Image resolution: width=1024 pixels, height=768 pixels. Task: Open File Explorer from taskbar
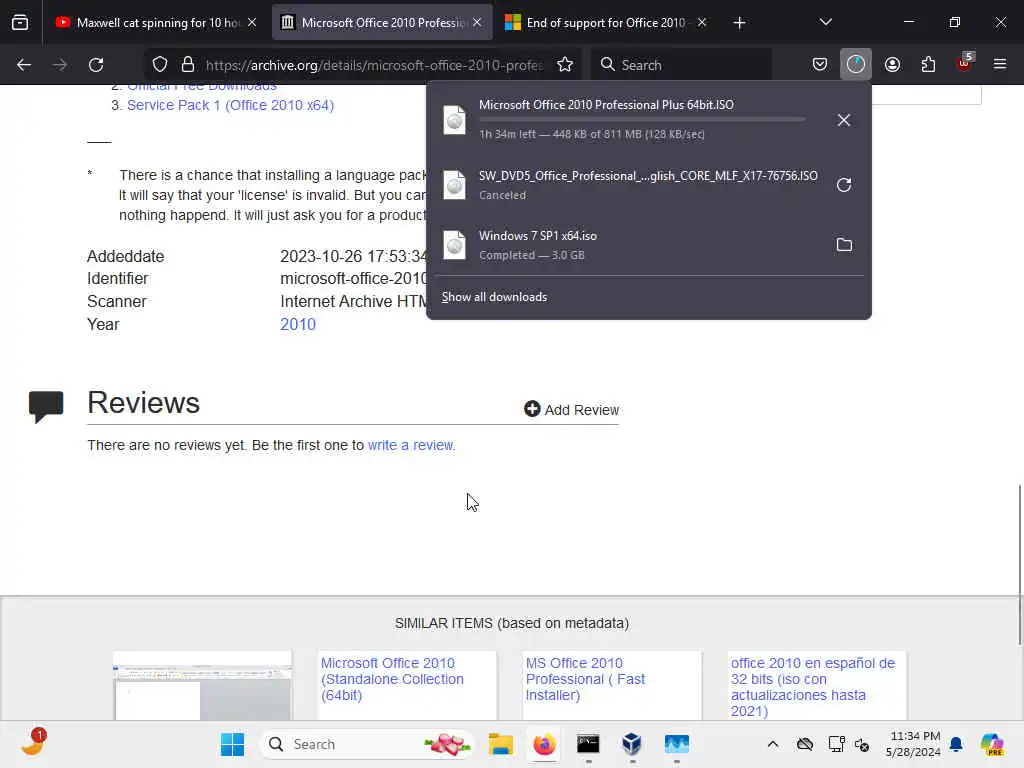point(501,744)
